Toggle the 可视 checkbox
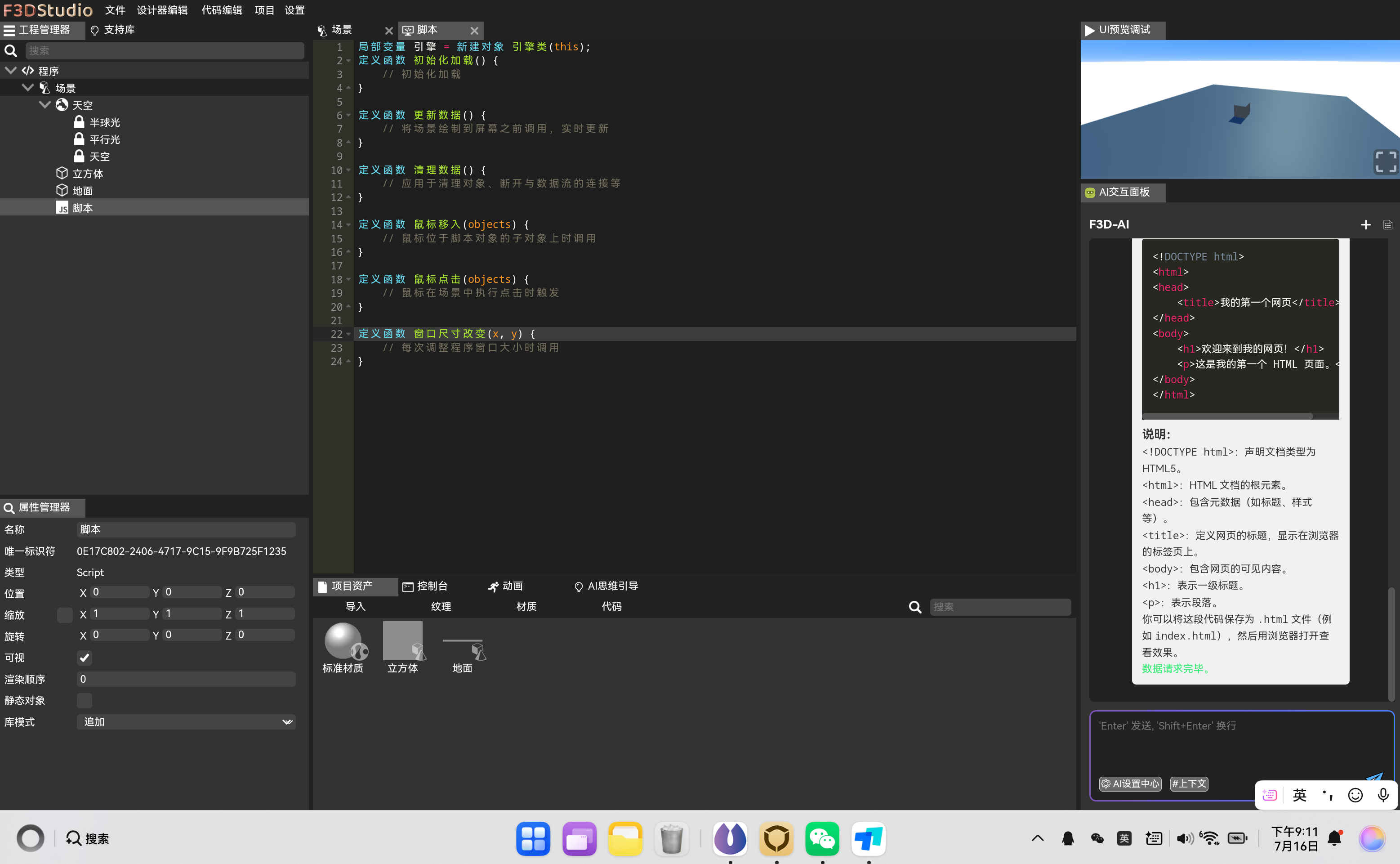This screenshot has height=864, width=1400. pos(85,658)
